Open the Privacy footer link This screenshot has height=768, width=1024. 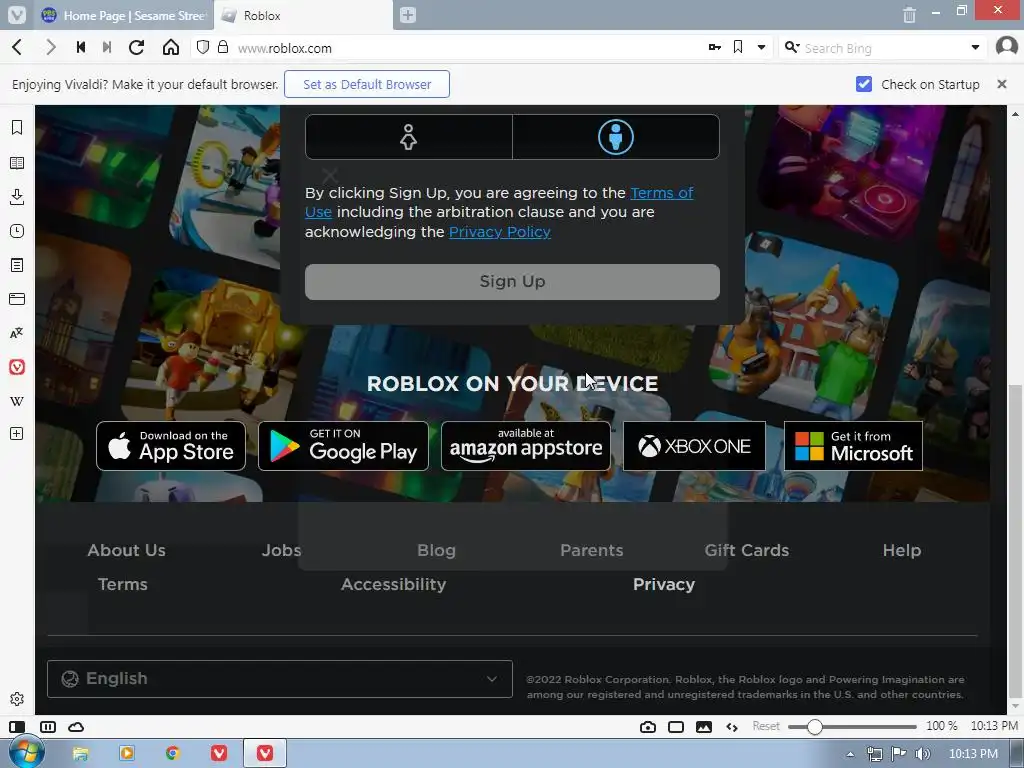coord(664,584)
